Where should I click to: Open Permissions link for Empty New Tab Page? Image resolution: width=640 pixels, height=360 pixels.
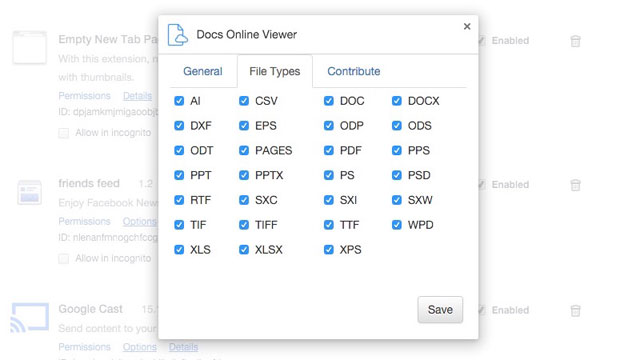(84, 96)
